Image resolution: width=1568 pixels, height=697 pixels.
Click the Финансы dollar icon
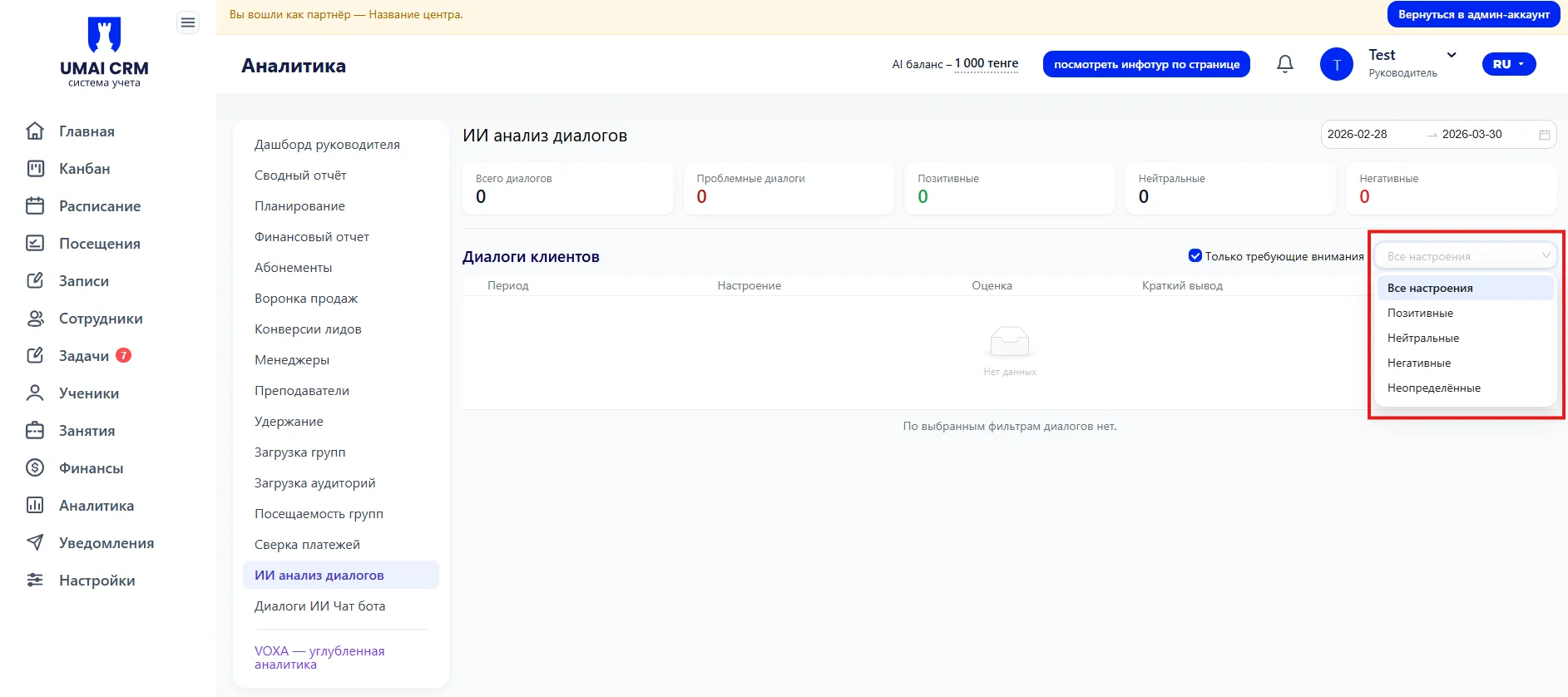tap(35, 468)
